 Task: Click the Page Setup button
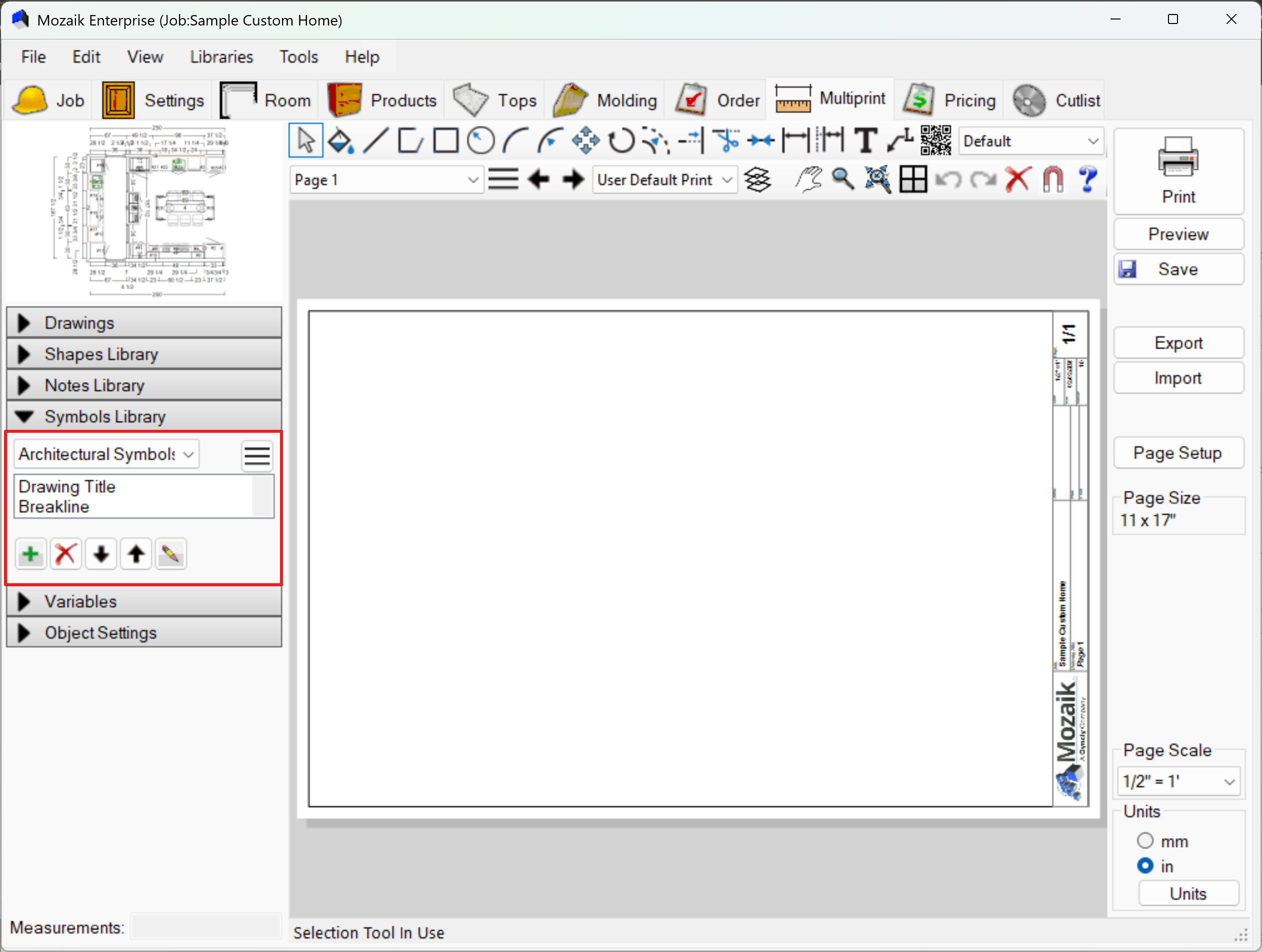pos(1178,454)
